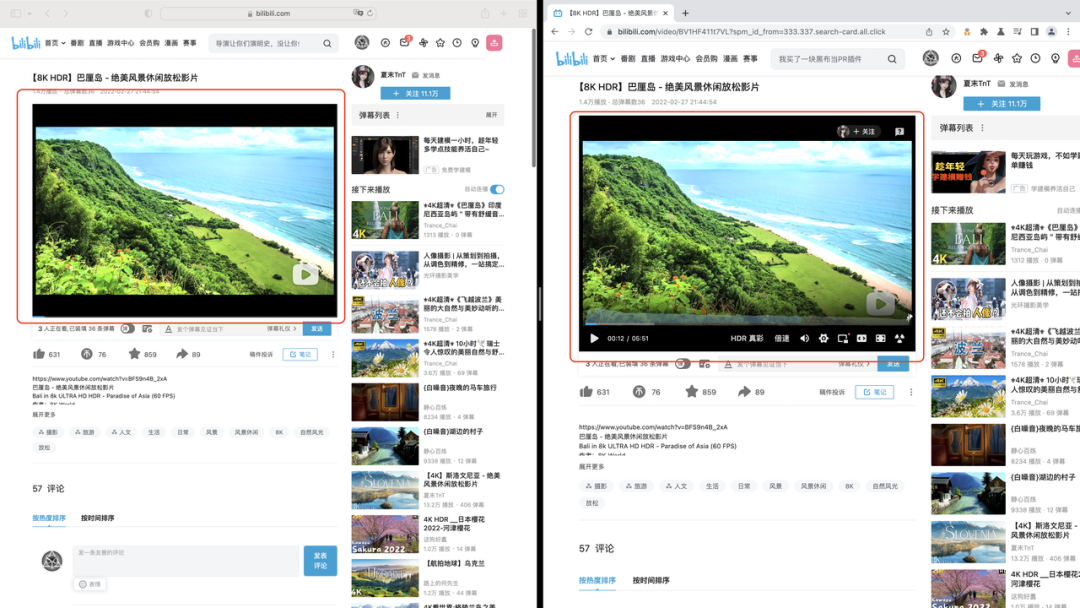
Task: Open the player settings gear
Action: click(x=823, y=339)
